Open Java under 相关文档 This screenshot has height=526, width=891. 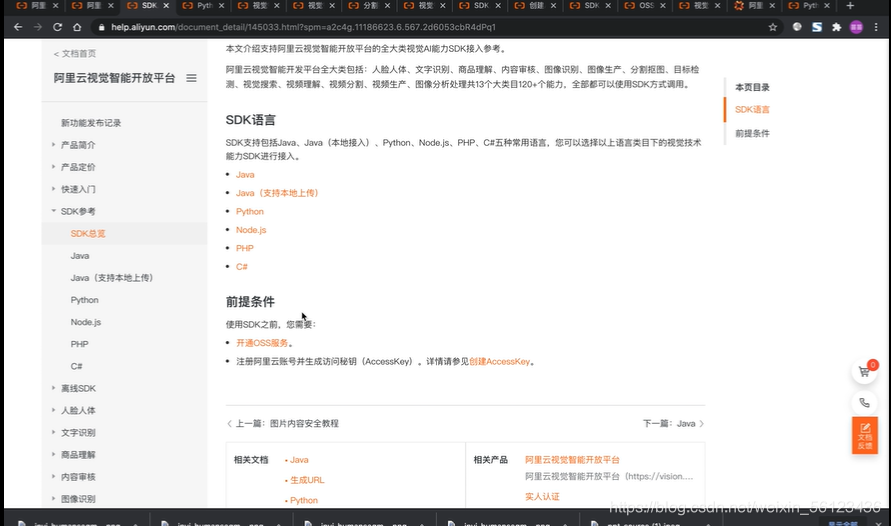[299, 460]
